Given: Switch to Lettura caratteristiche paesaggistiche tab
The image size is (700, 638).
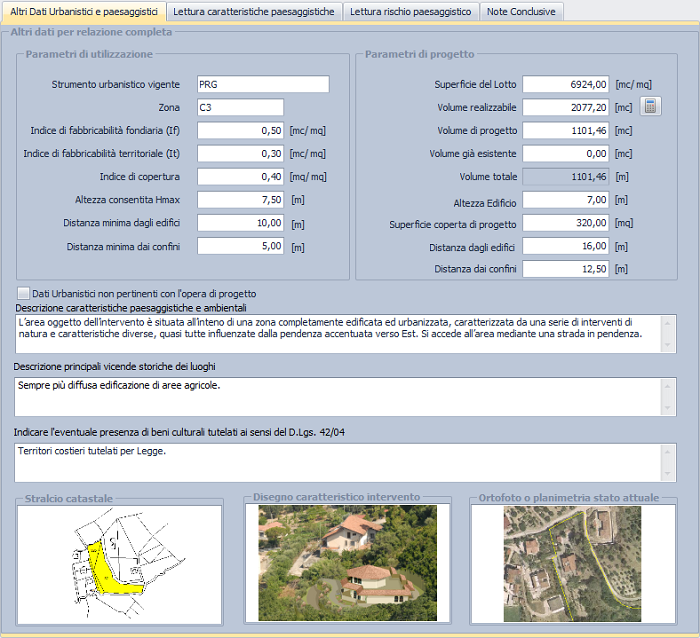Looking at the screenshot, I should point(253,11).
